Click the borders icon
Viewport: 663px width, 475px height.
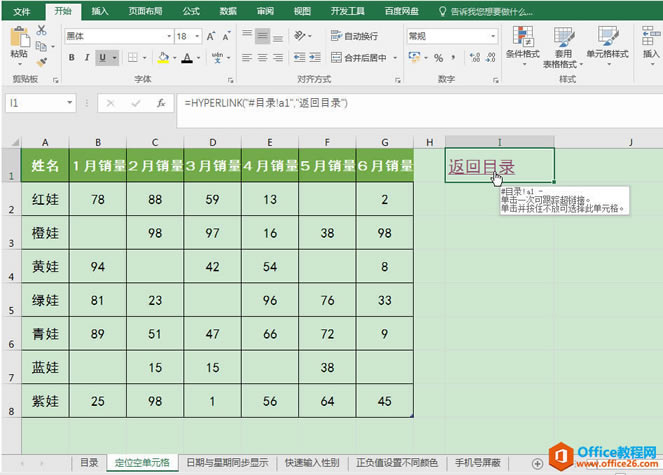(133, 58)
